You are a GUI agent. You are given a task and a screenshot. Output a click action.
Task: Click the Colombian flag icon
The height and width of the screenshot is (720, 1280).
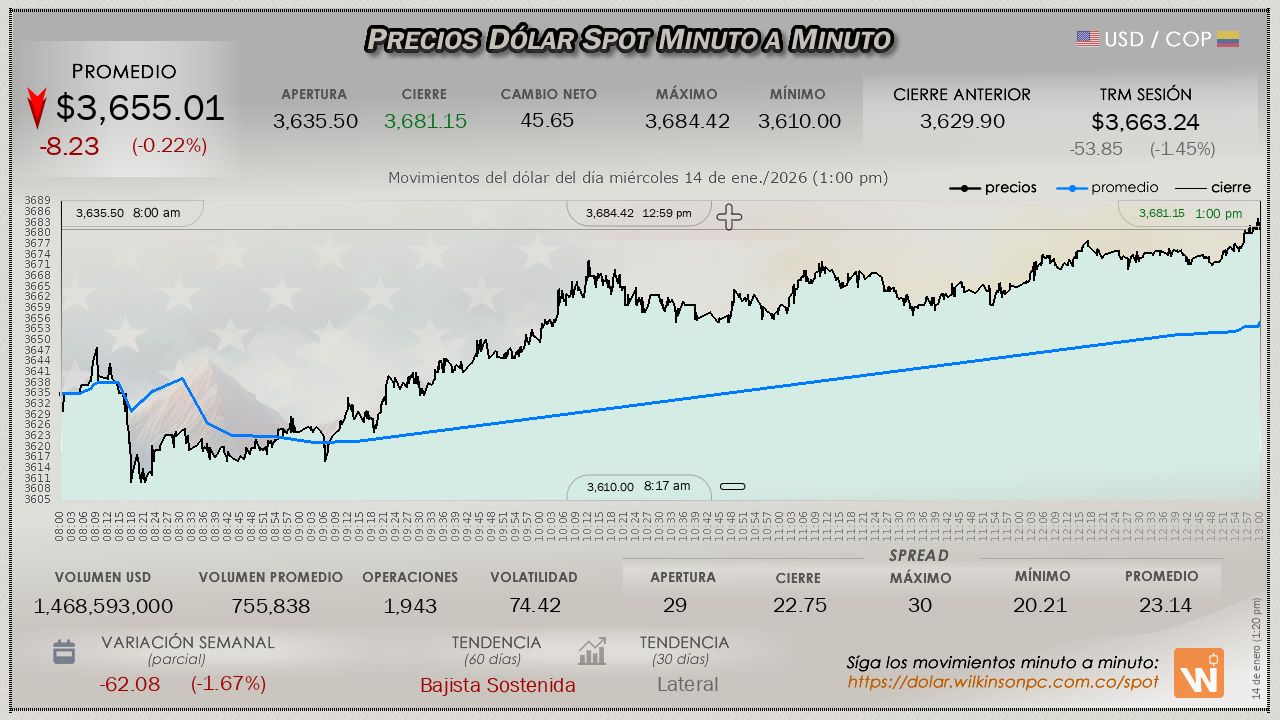(x=1228, y=39)
